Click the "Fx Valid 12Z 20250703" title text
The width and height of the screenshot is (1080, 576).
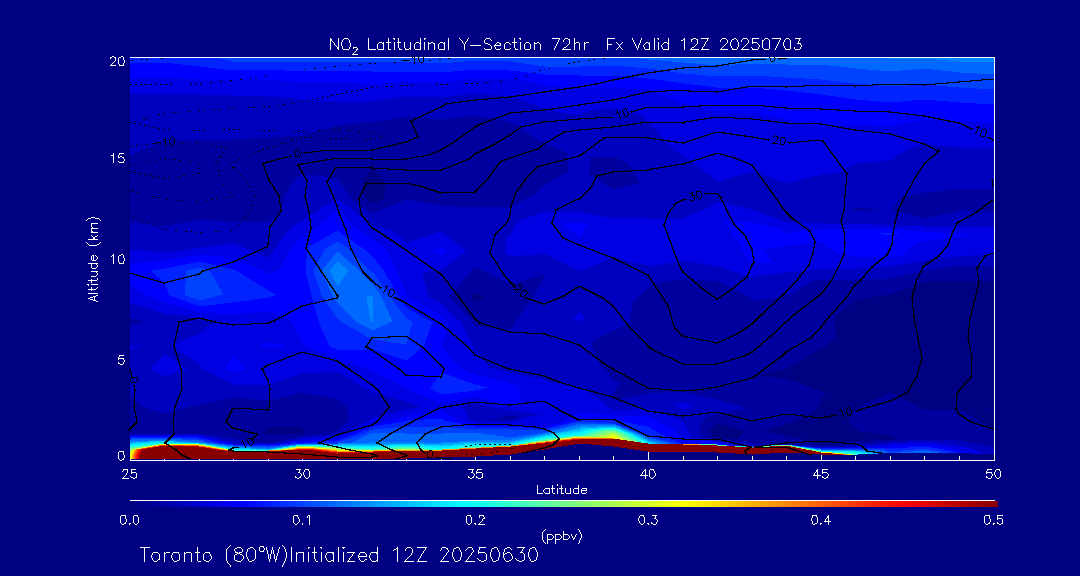pyautogui.click(x=704, y=45)
